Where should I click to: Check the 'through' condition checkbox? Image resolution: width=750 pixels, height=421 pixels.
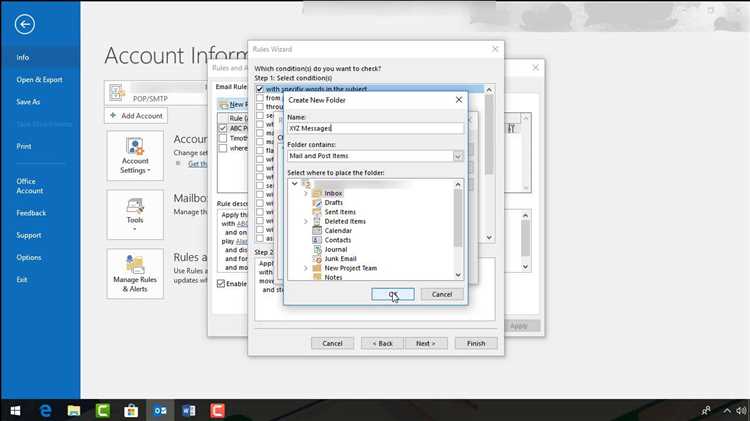coord(260,106)
